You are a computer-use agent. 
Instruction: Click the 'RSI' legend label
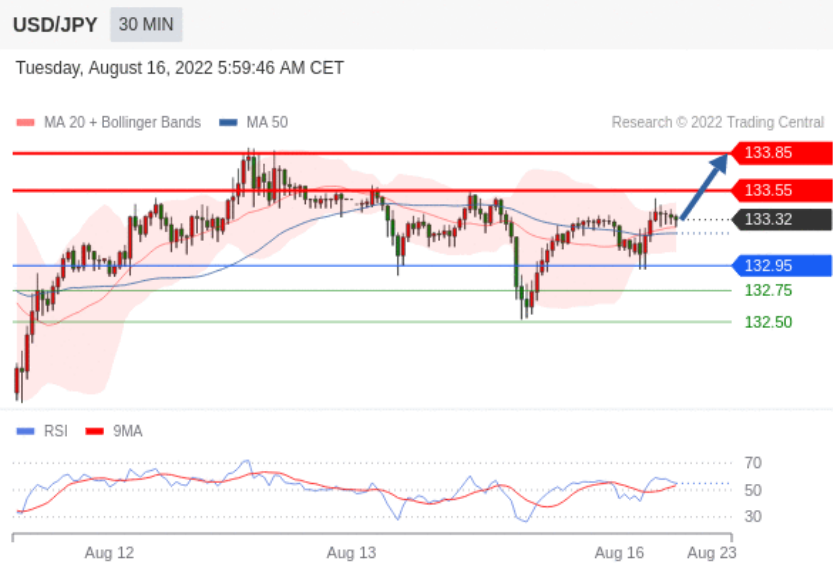tap(56, 431)
